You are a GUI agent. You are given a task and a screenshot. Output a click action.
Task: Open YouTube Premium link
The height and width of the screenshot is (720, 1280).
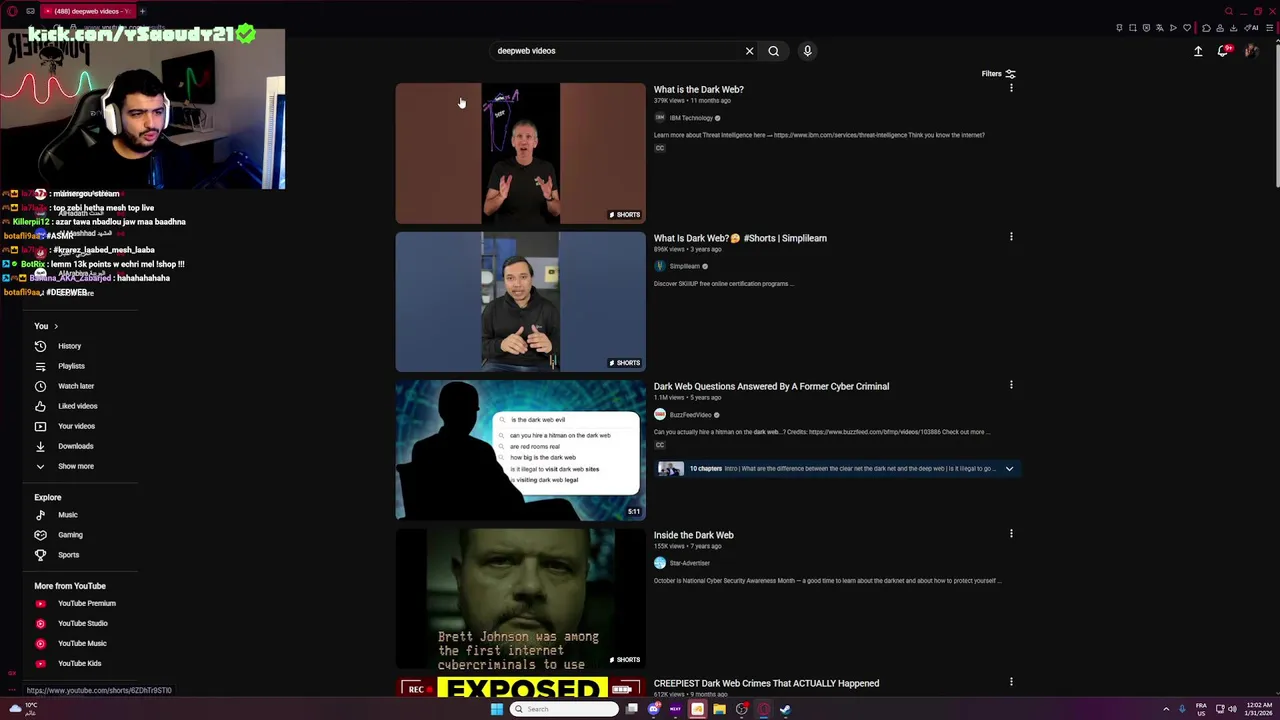(x=75, y=603)
